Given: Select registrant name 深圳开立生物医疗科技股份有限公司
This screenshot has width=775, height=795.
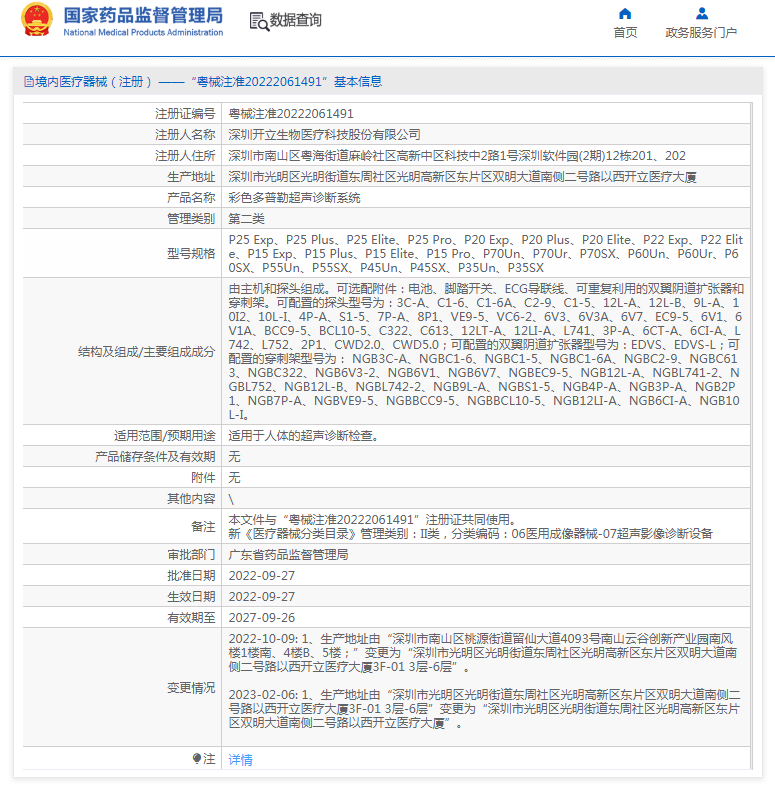Looking at the screenshot, I should point(324,135).
